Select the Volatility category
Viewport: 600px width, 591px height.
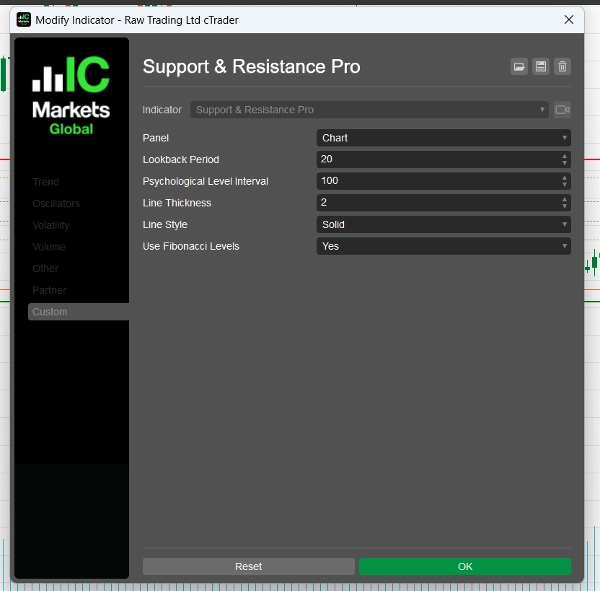pos(51,225)
